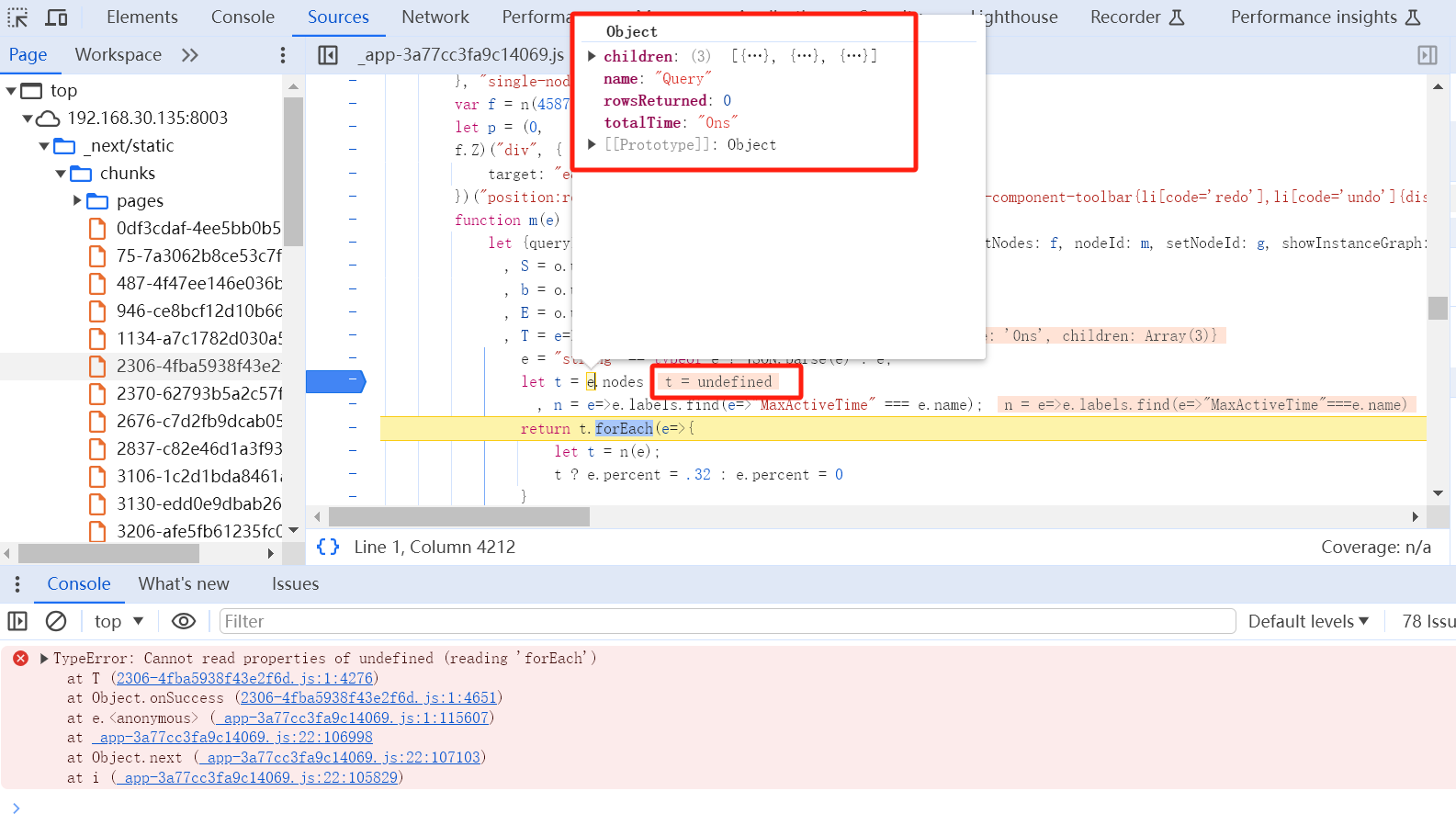
Task: Toggle the device toolbar icon
Action: point(56,17)
